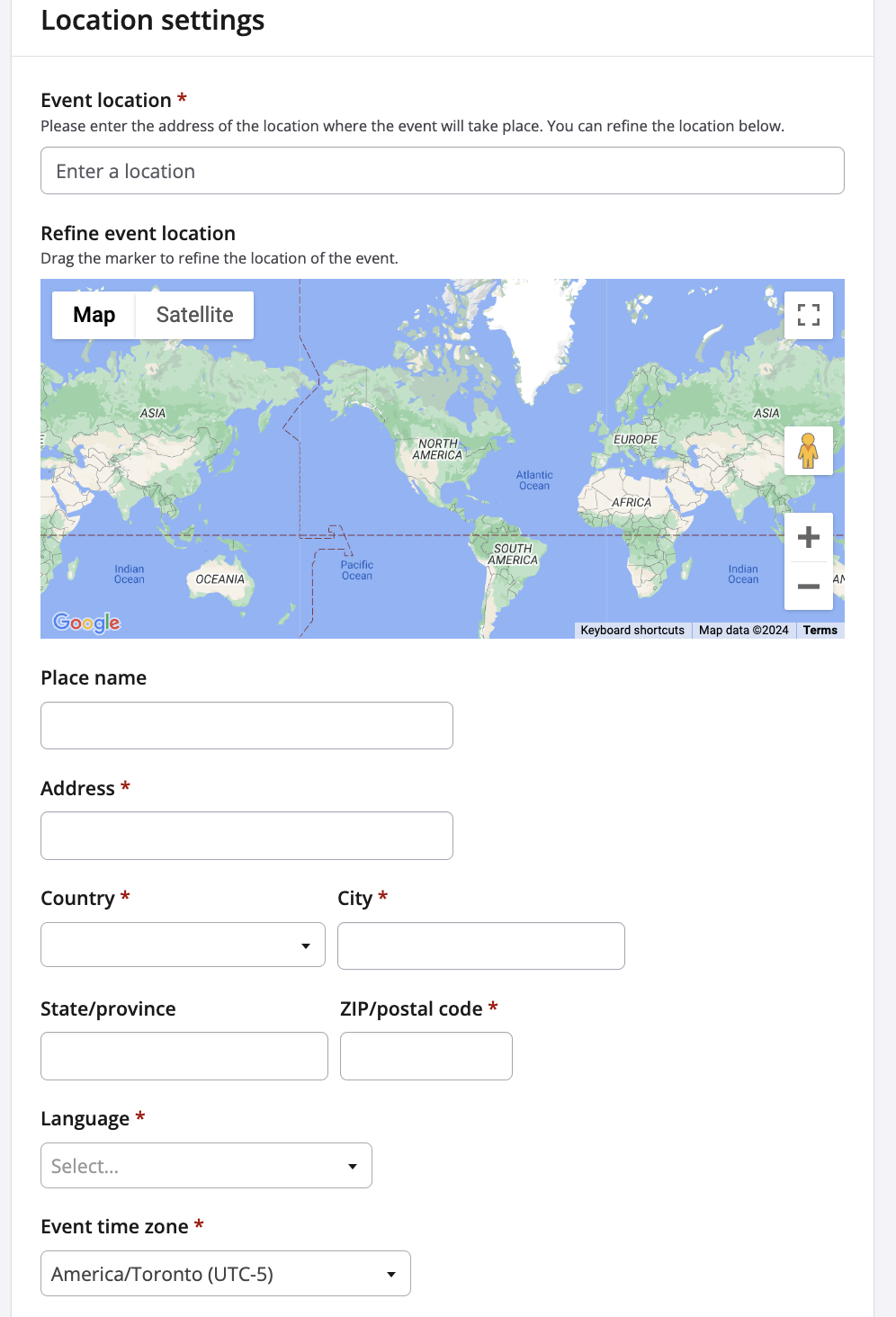
Task: Expand the Language select dropdown
Action: (206, 1166)
